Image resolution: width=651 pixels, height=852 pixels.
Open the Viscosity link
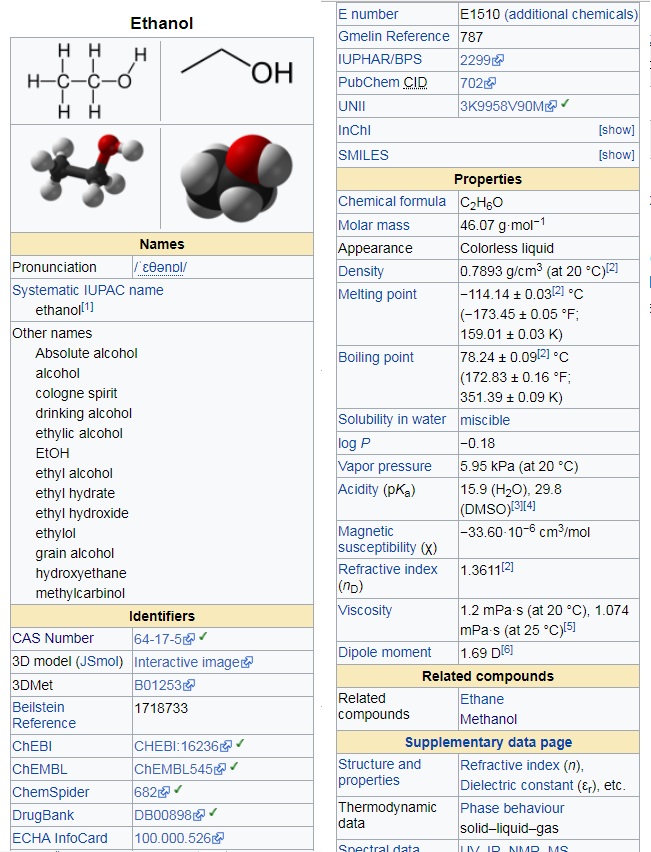point(365,610)
